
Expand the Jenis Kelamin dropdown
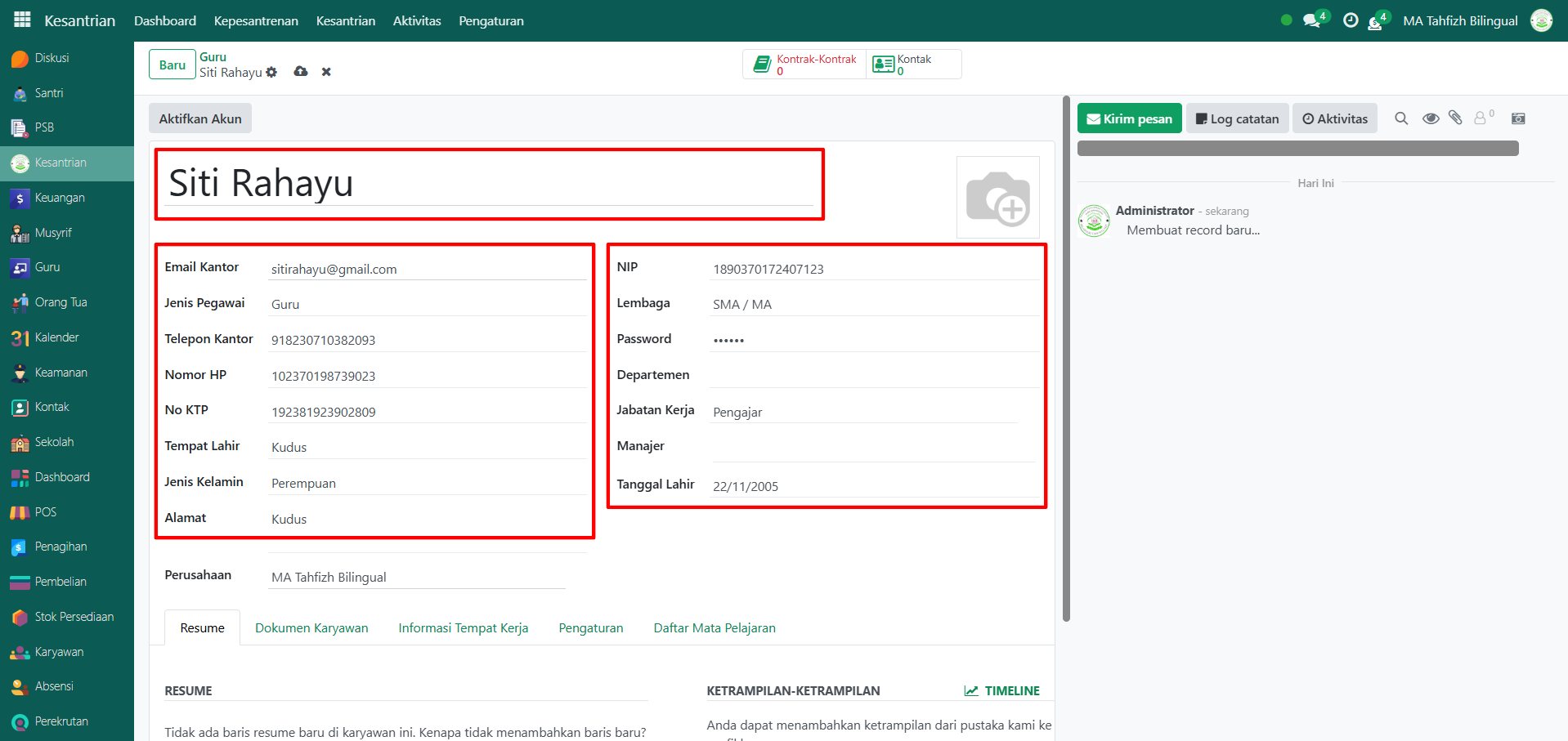click(x=427, y=483)
